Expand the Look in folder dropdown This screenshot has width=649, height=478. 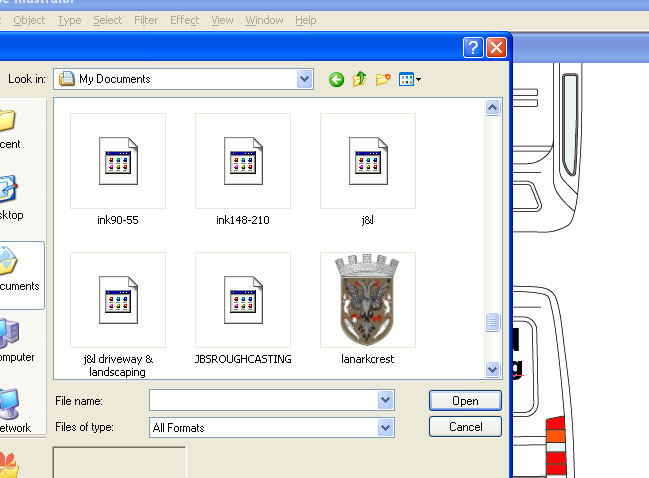click(304, 79)
